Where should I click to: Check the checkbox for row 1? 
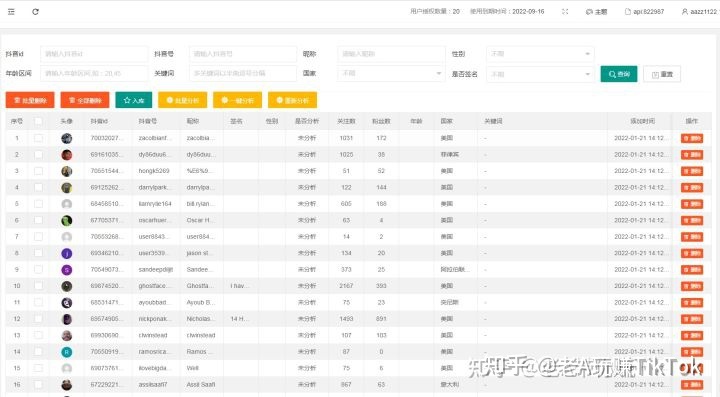coord(39,138)
